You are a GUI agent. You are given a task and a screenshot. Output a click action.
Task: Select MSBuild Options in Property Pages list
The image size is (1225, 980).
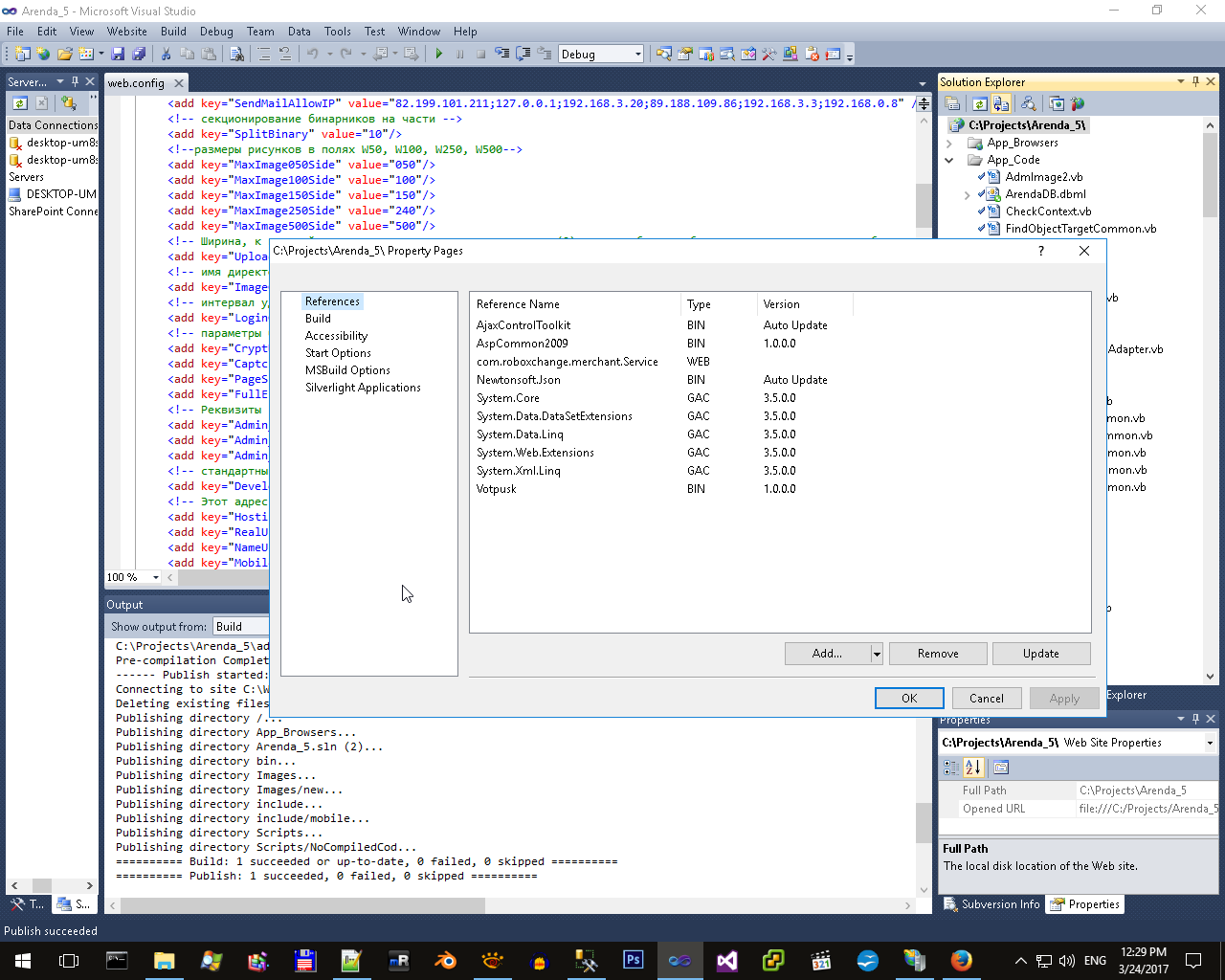click(x=347, y=370)
